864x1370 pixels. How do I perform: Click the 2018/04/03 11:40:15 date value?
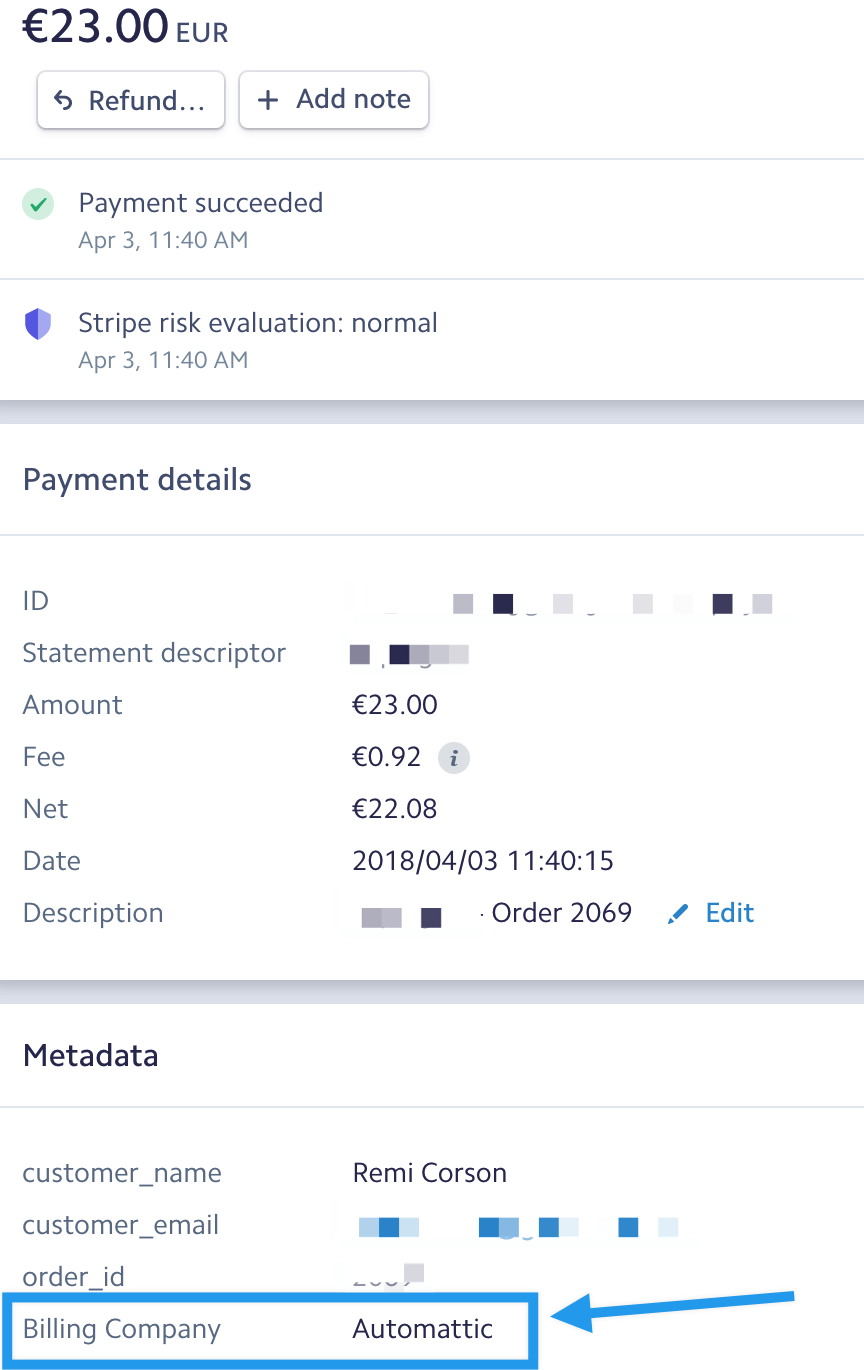pos(483,861)
